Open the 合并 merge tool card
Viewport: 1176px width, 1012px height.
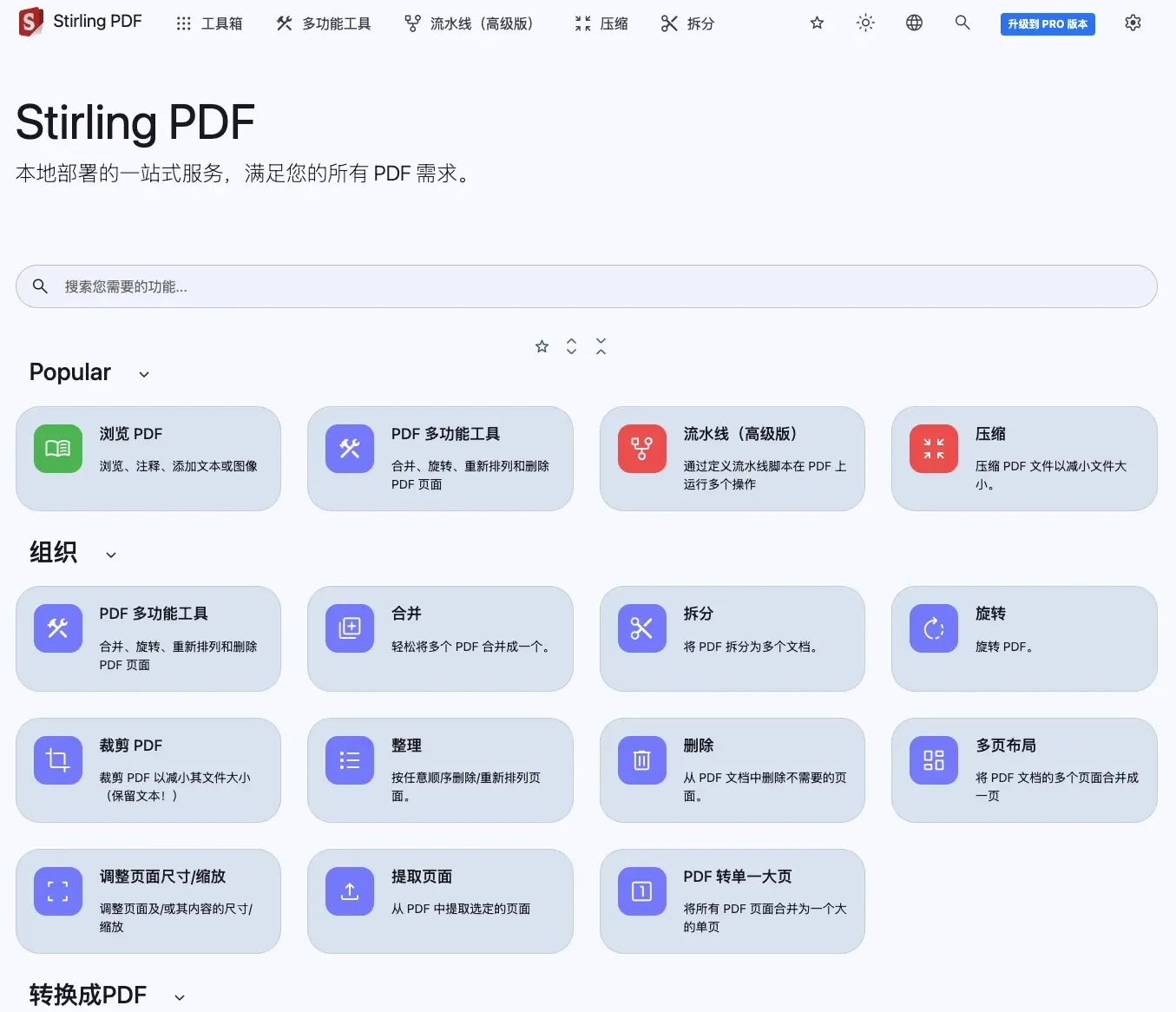tap(440, 638)
